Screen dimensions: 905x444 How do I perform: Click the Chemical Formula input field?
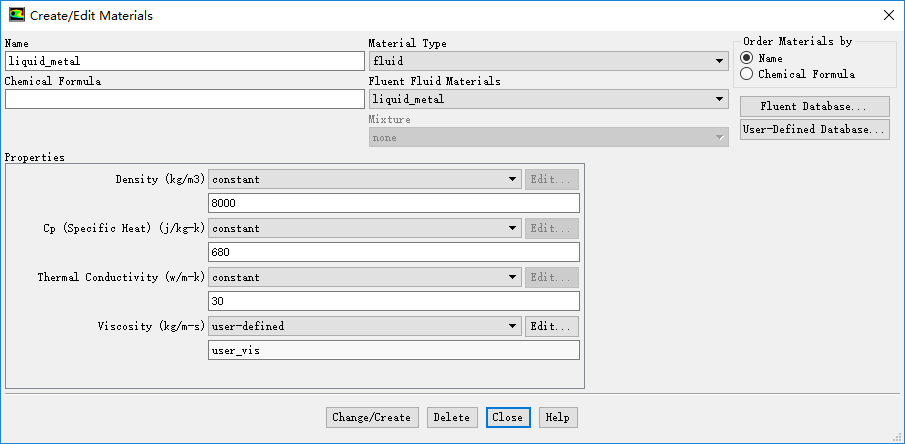tap(185, 99)
